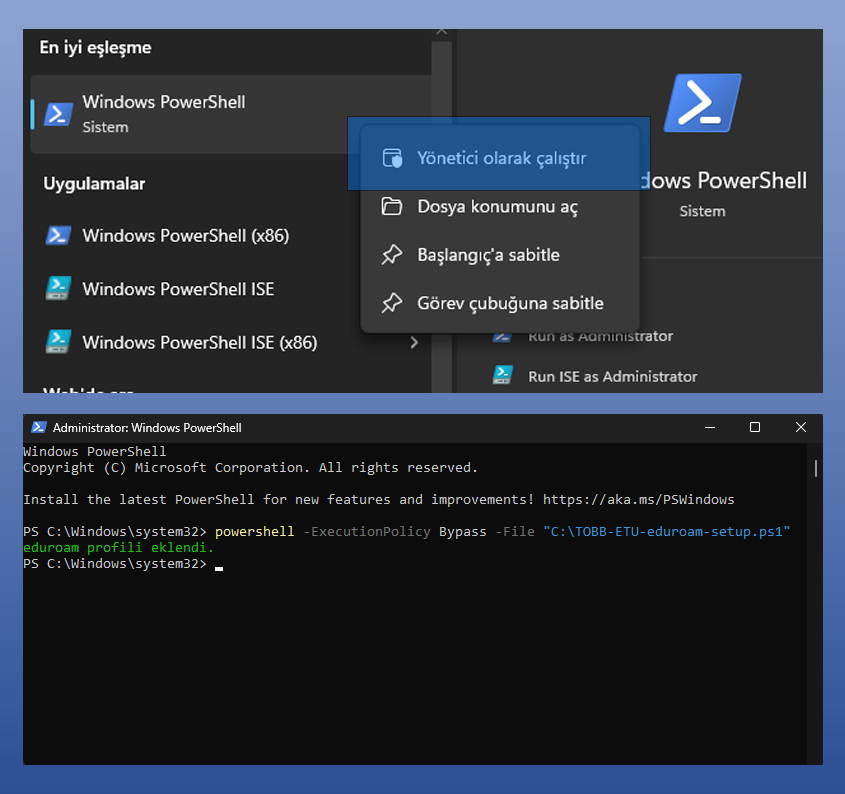This screenshot has height=794, width=845.
Task: Click the Windows PowerShell ISE (x86) icon
Action: 59,342
